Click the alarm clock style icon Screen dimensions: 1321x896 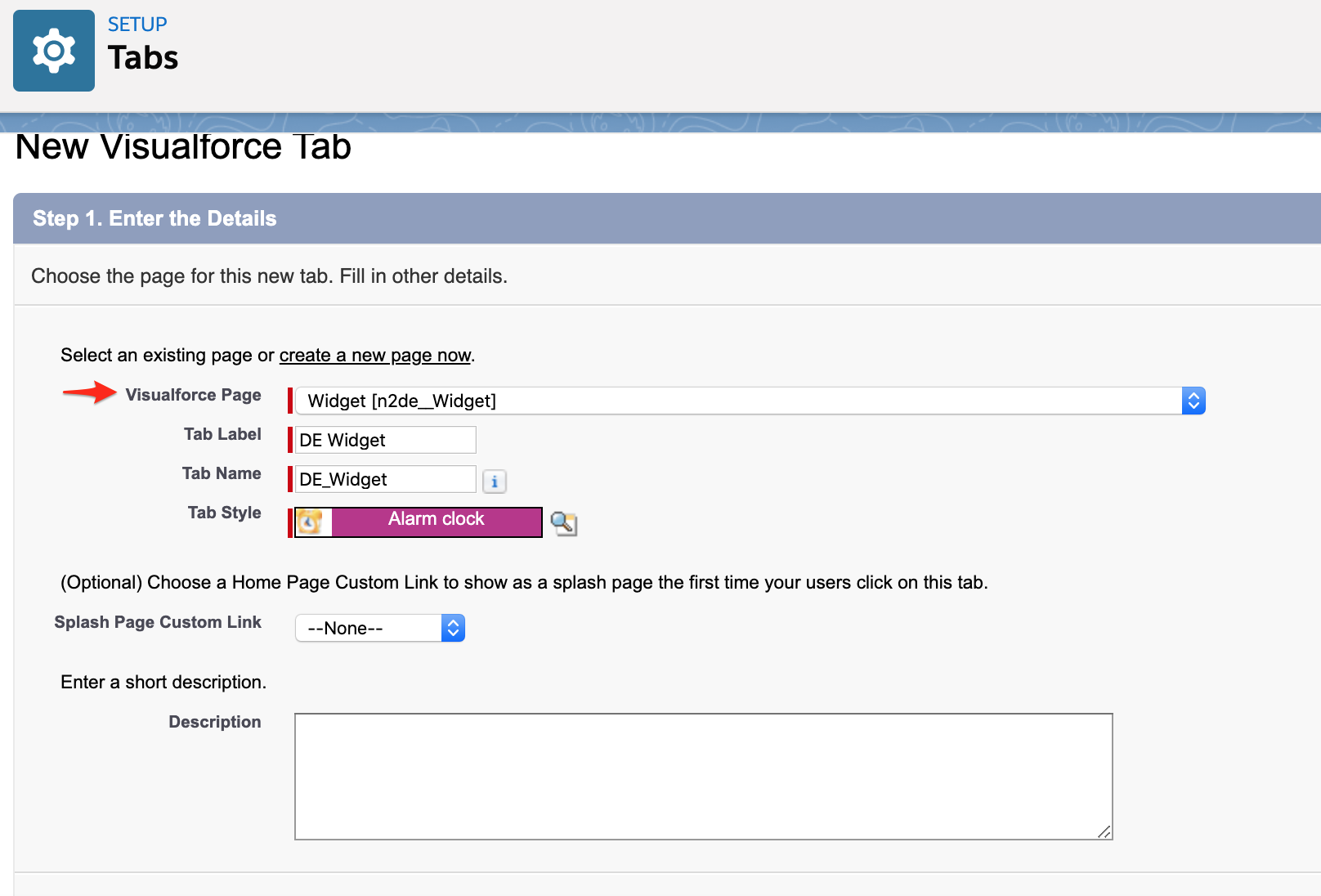tap(310, 522)
